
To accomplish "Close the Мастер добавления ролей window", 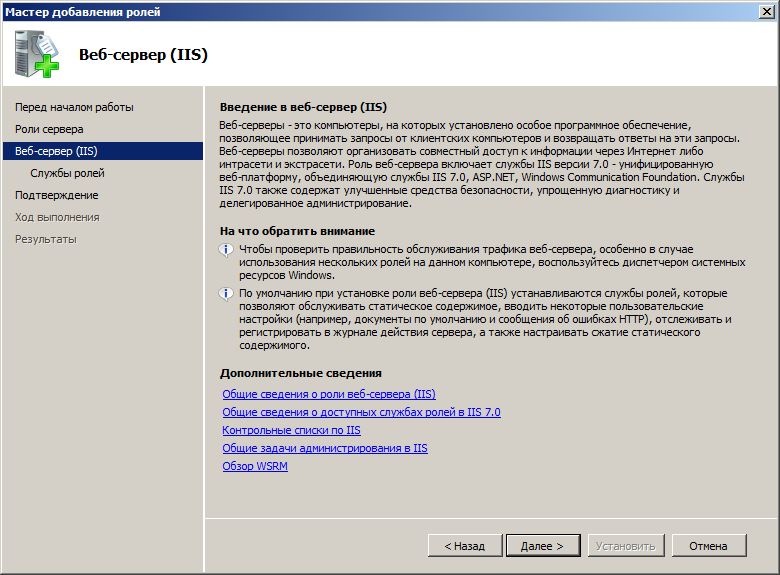I will (767, 11).
